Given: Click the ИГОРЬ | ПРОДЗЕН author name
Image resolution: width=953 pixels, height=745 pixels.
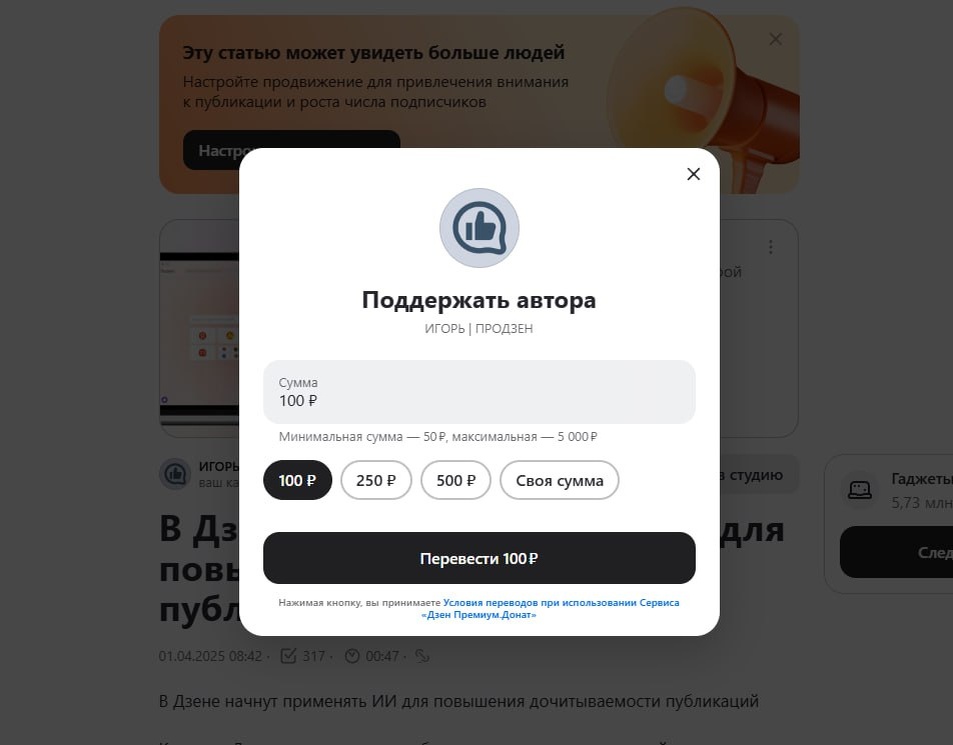Looking at the screenshot, I should pyautogui.click(x=479, y=329).
